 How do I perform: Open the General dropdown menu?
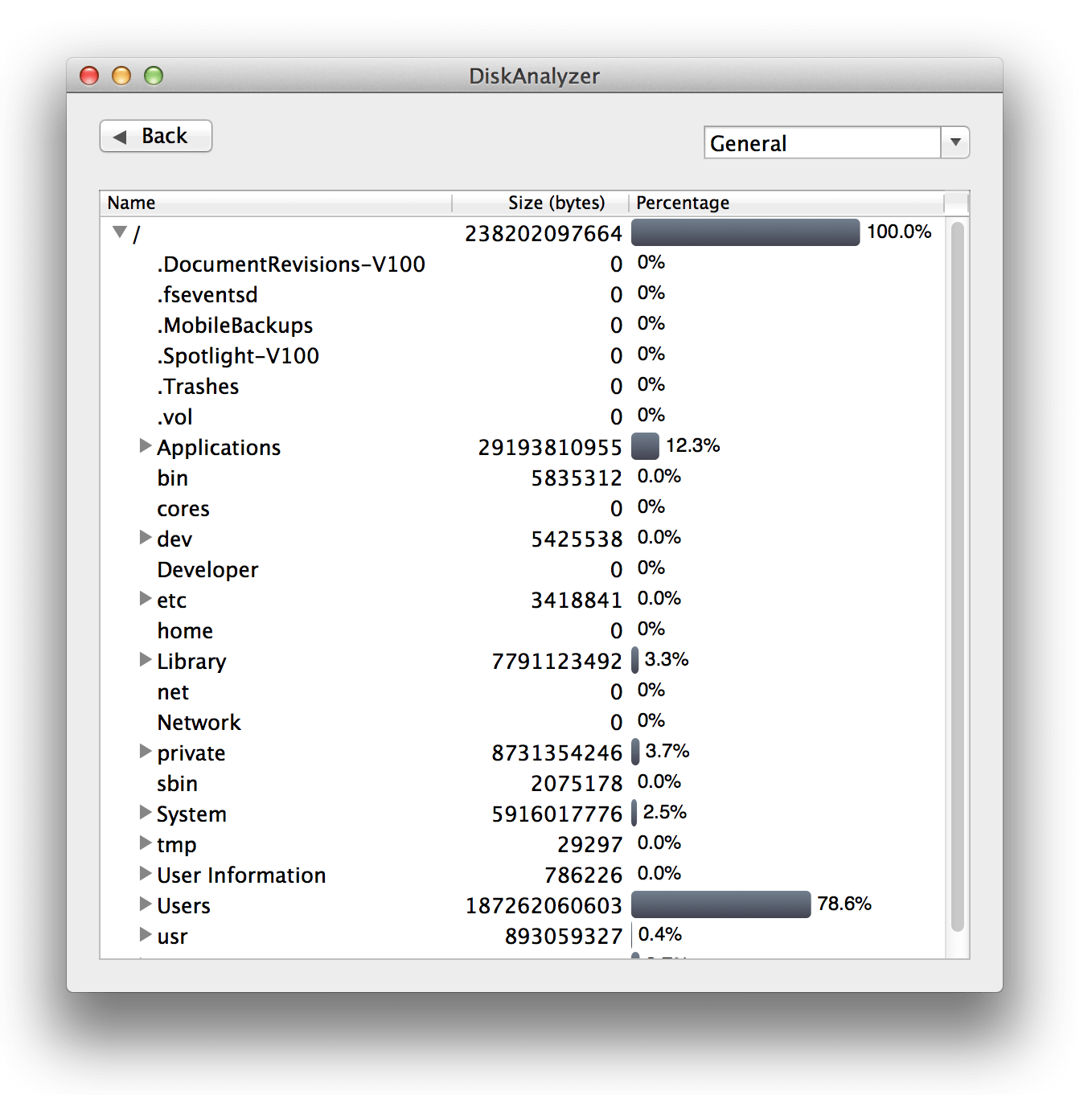[x=954, y=142]
